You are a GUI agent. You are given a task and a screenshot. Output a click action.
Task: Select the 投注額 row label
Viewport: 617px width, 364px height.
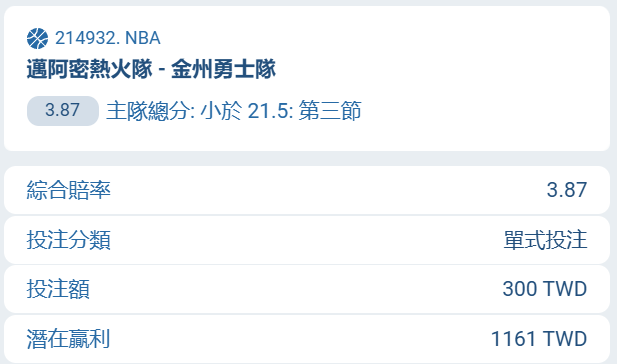click(58, 289)
